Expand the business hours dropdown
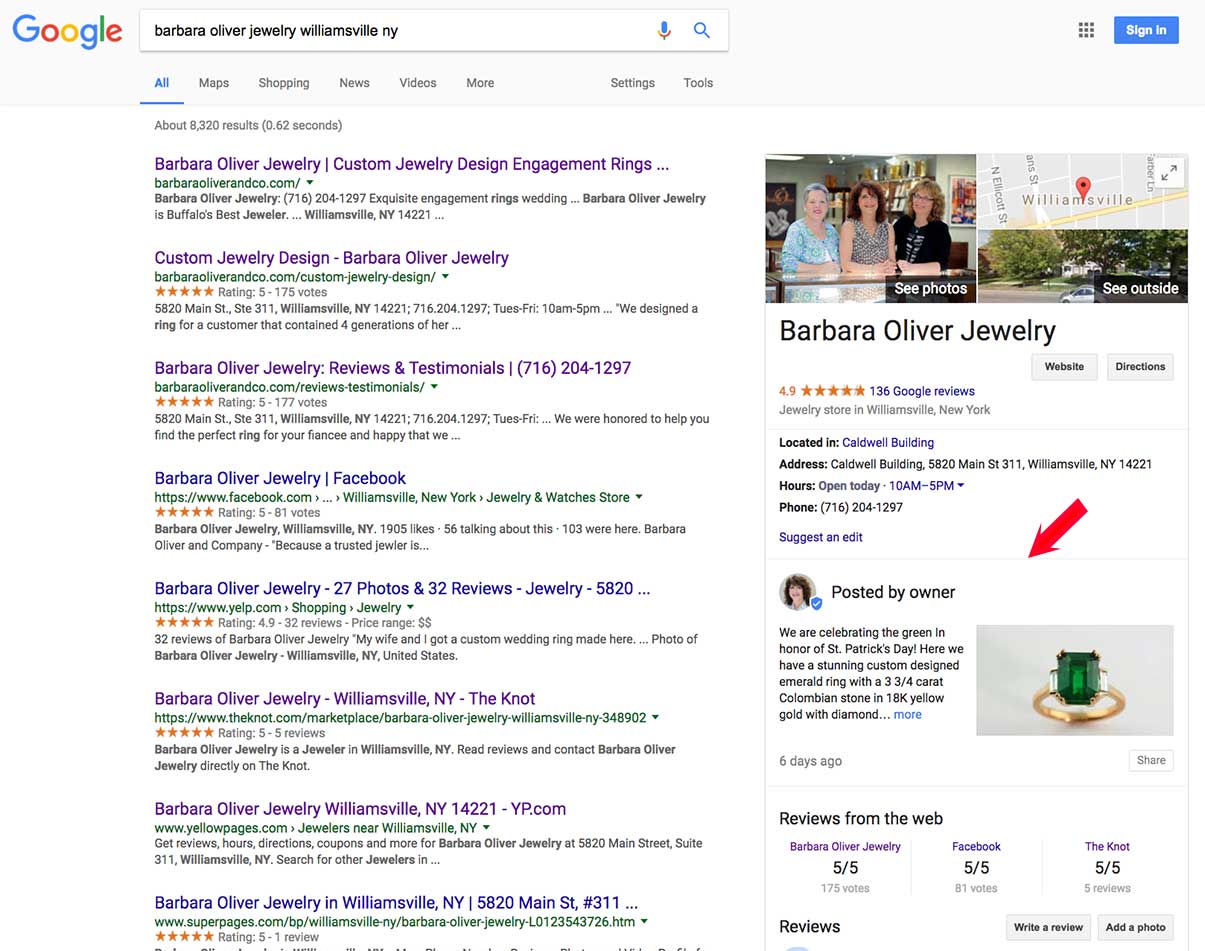Viewport: 1205px width, 951px height. tap(961, 486)
